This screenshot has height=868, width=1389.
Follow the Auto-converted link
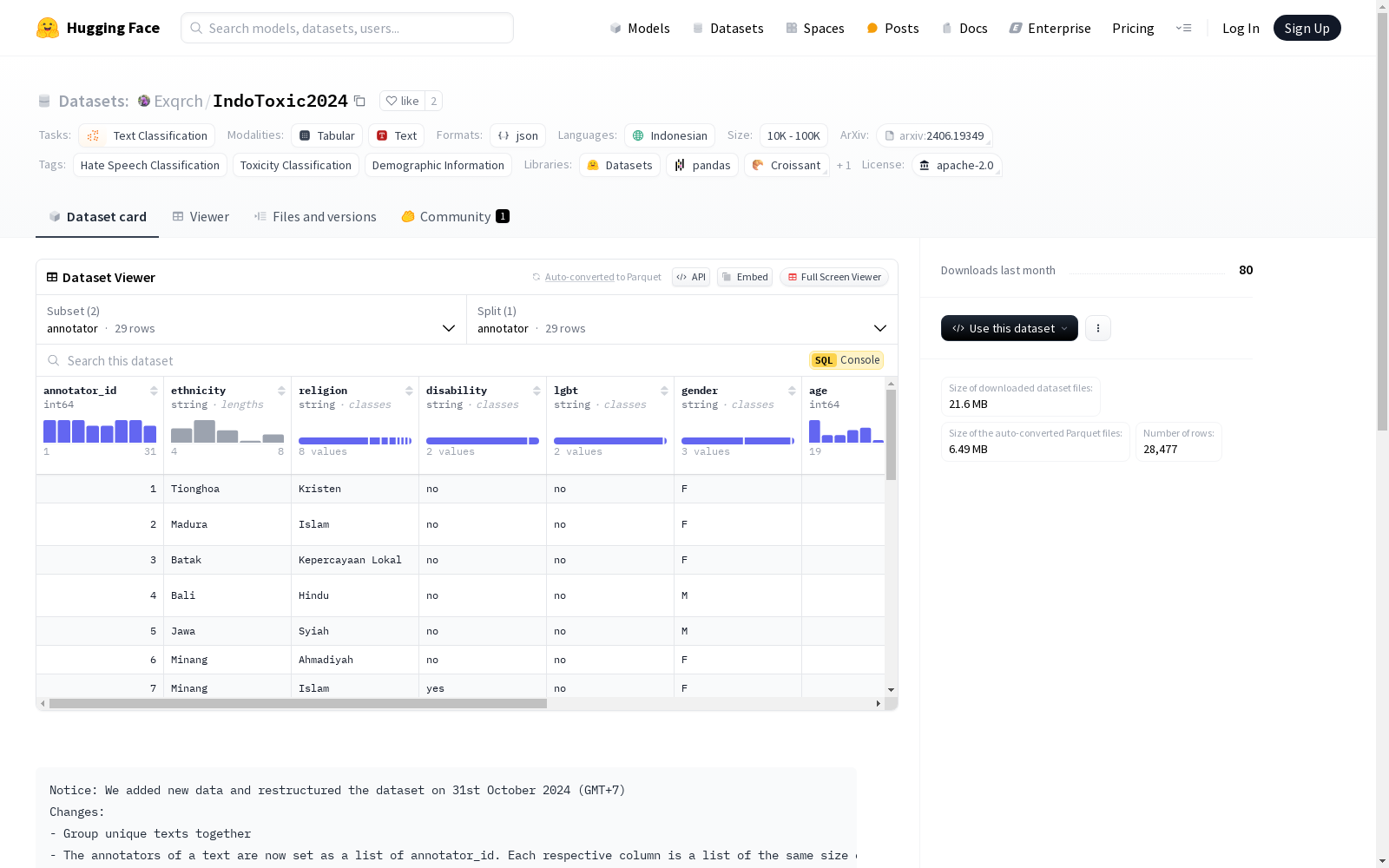click(579, 277)
